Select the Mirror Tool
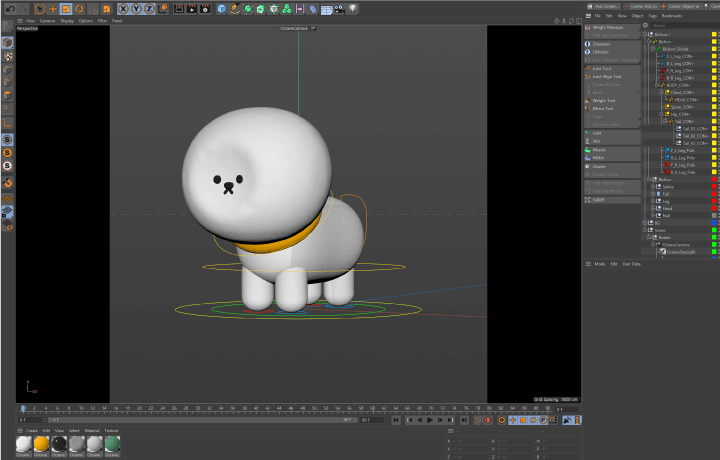720x460 pixels. [613, 108]
